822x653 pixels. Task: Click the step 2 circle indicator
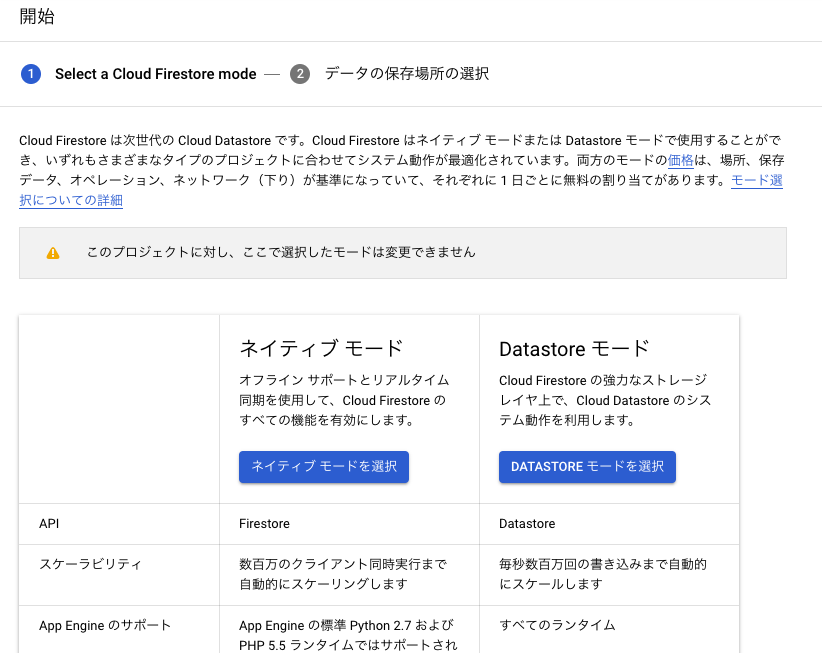pyautogui.click(x=299, y=74)
